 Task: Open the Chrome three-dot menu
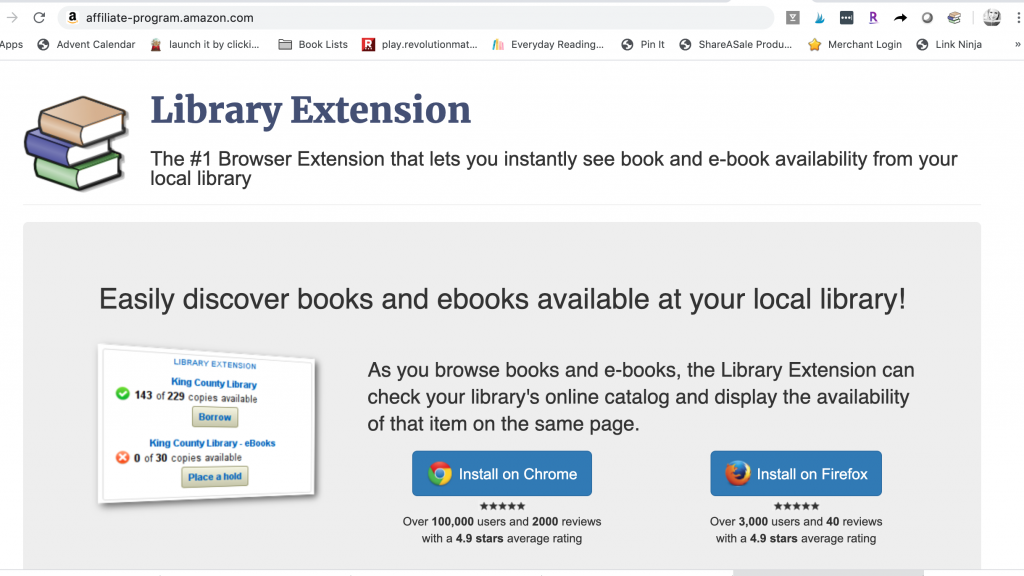pos(1018,18)
